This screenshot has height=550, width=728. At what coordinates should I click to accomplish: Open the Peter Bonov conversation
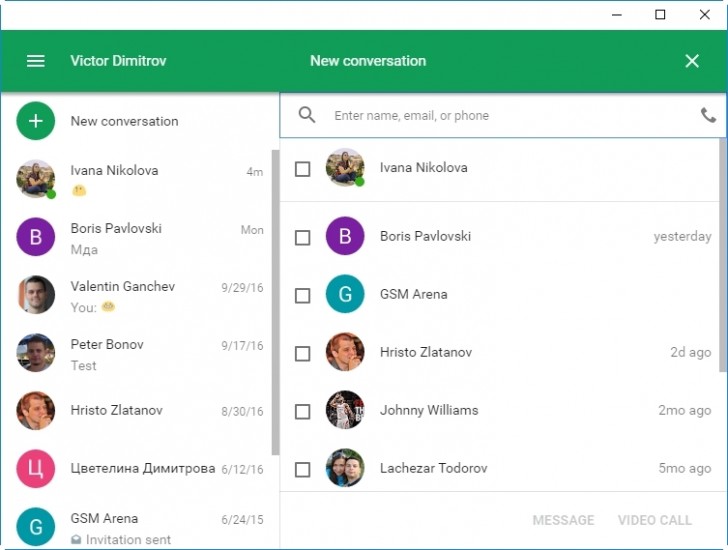[139, 353]
